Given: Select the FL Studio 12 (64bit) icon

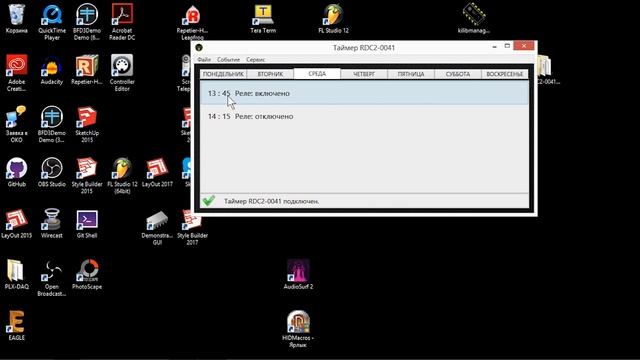Looking at the screenshot, I should (x=122, y=169).
